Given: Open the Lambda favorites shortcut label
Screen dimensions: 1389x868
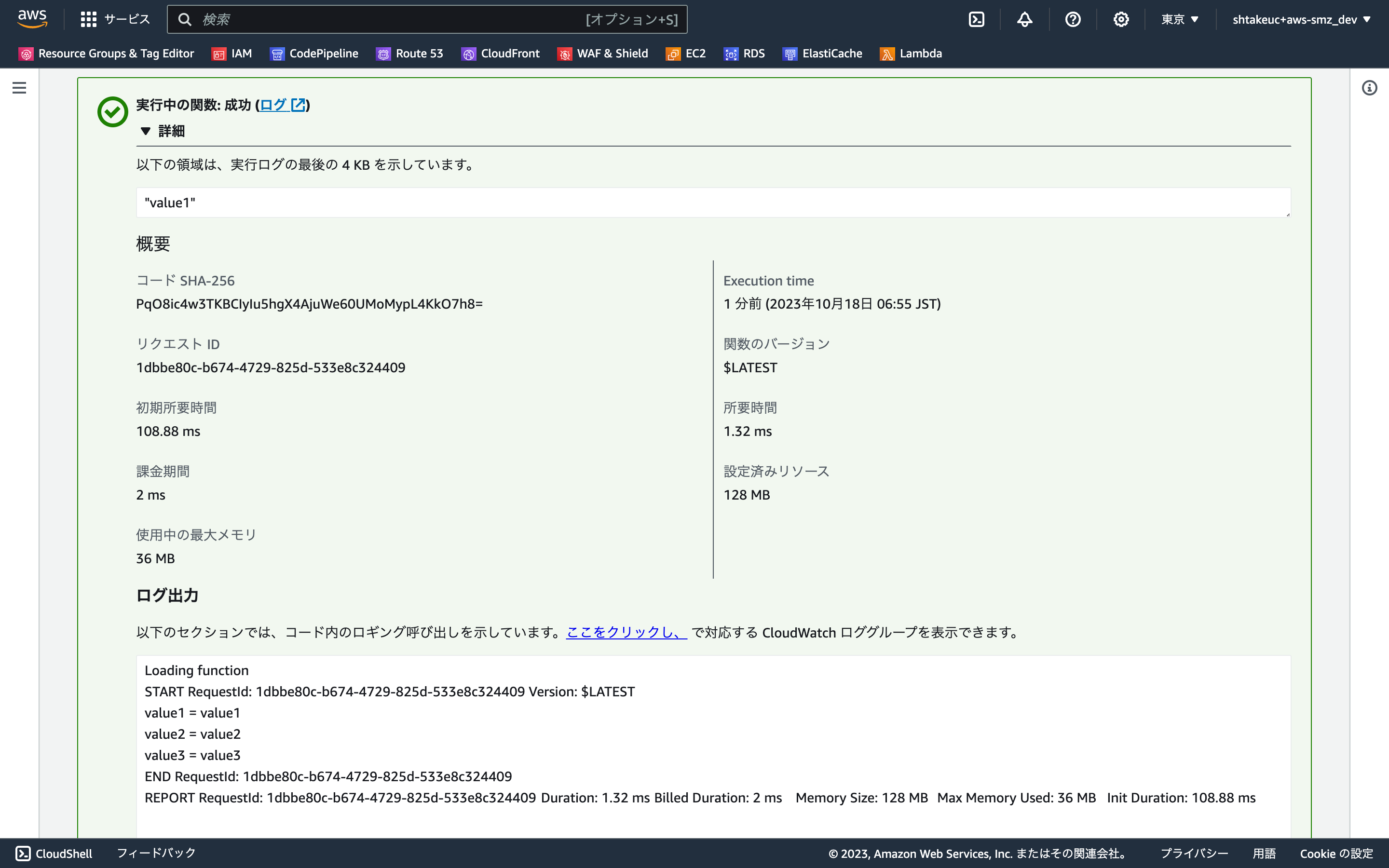Looking at the screenshot, I should pos(921,54).
